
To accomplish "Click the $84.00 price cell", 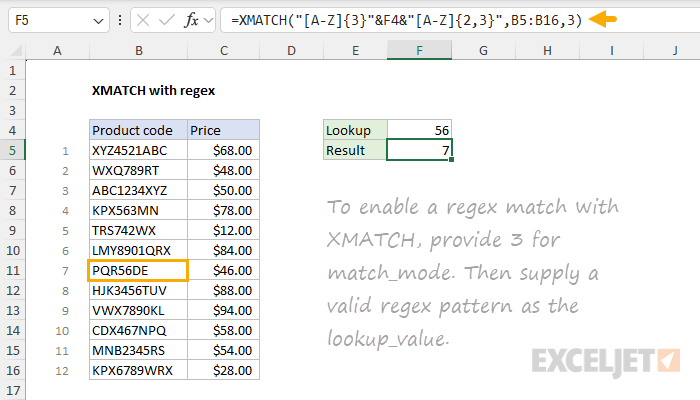I will click(x=223, y=250).
